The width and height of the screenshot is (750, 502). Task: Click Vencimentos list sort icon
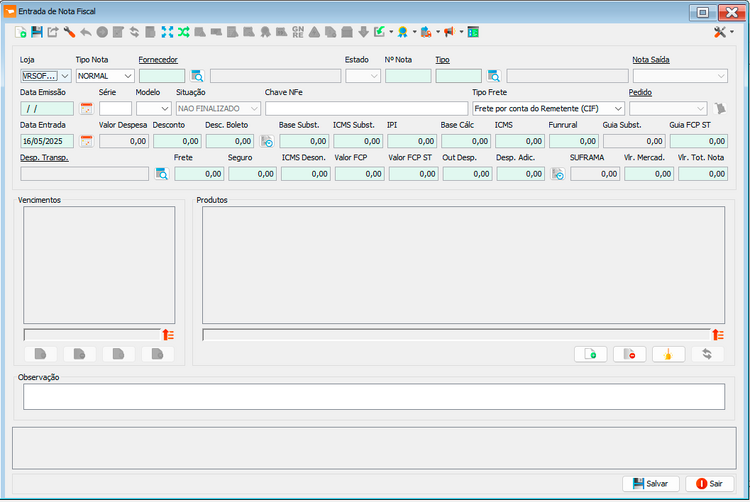coord(168,335)
